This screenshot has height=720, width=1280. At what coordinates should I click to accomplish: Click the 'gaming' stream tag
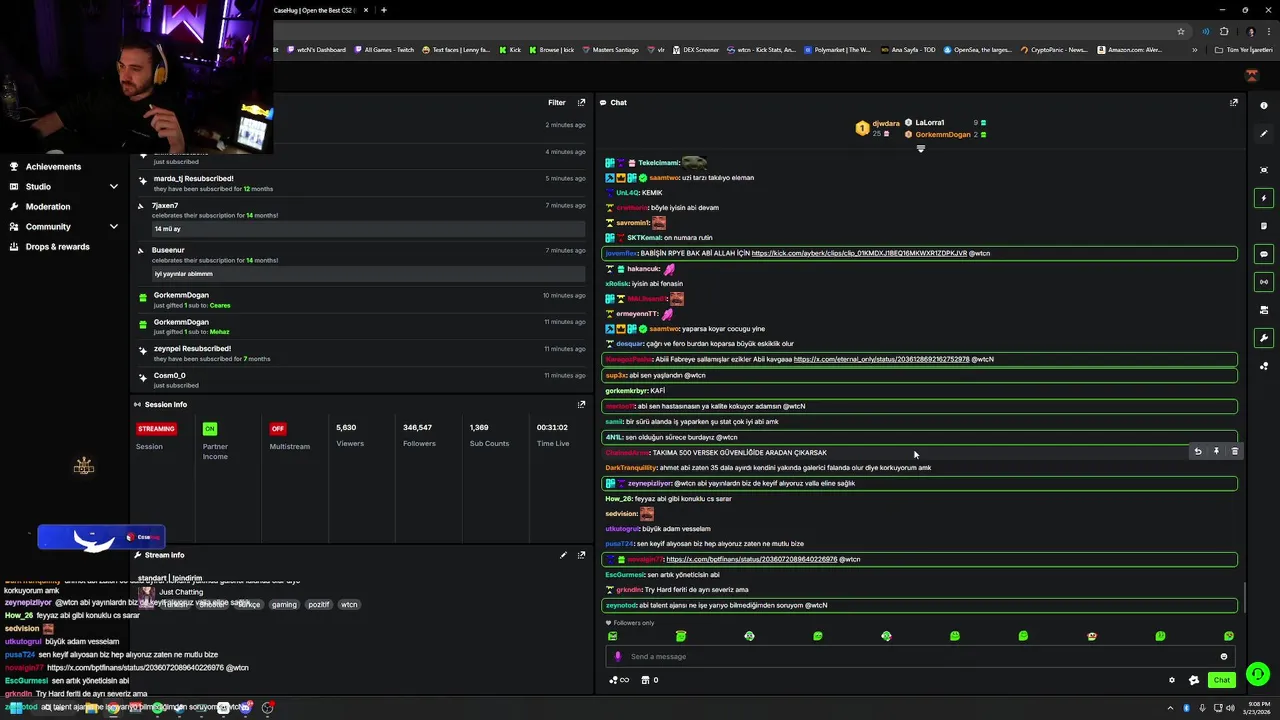click(x=284, y=605)
